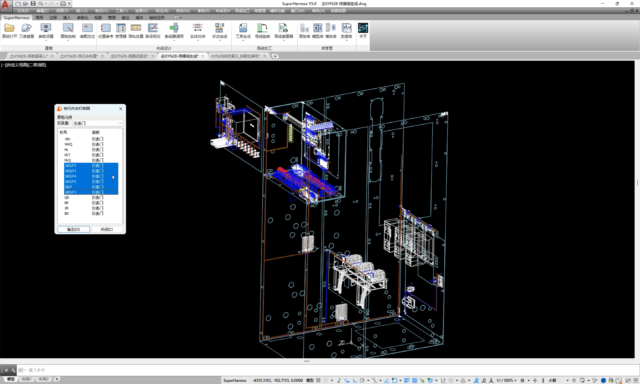The height and width of the screenshot is (384, 640).
Task: Select the path planning chart icon with red line
Action: [153, 28]
